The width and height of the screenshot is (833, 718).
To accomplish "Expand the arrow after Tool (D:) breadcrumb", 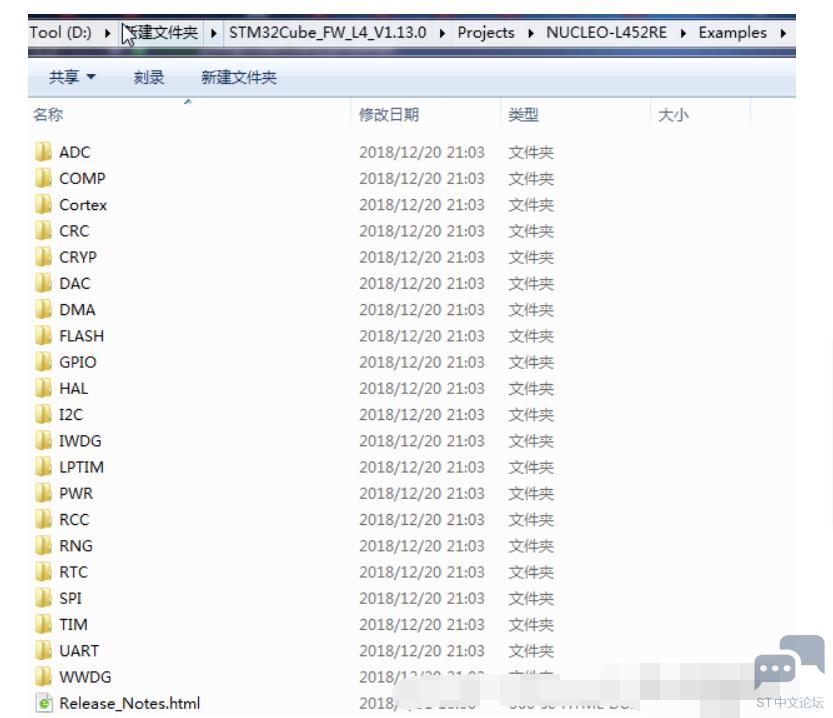I will 108,33.
